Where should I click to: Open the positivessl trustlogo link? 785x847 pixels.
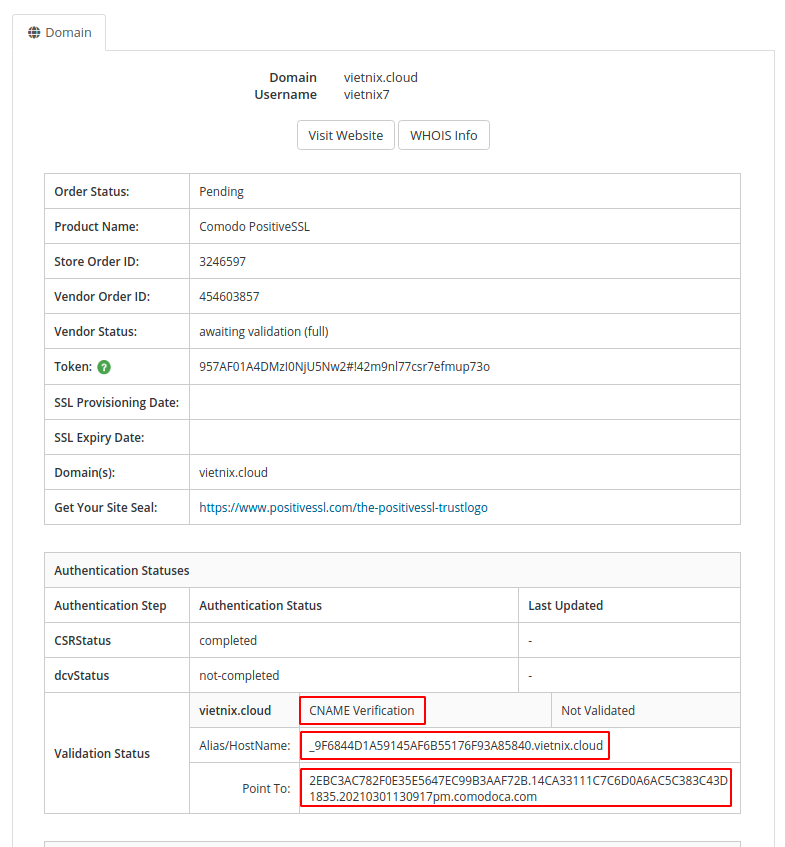click(343, 508)
